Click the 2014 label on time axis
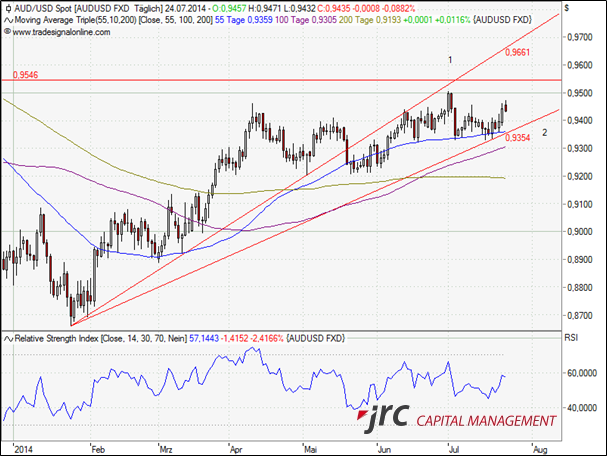Viewport: 607px width, 456px height. tap(24, 448)
